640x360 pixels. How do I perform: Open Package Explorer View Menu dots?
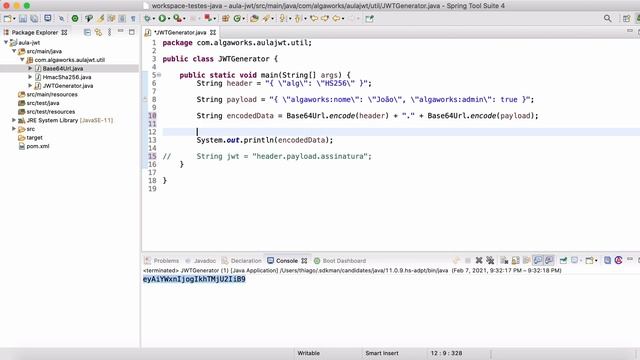[109, 32]
